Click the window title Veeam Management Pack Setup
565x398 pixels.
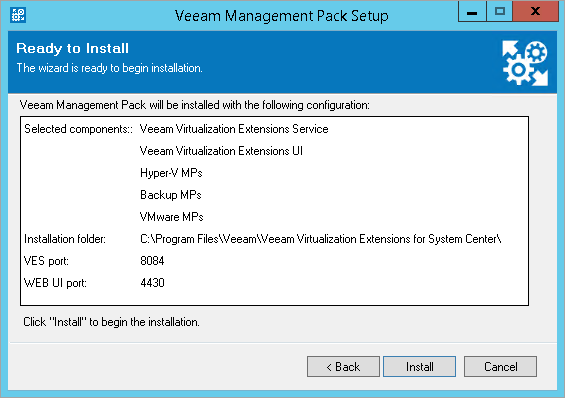(281, 16)
